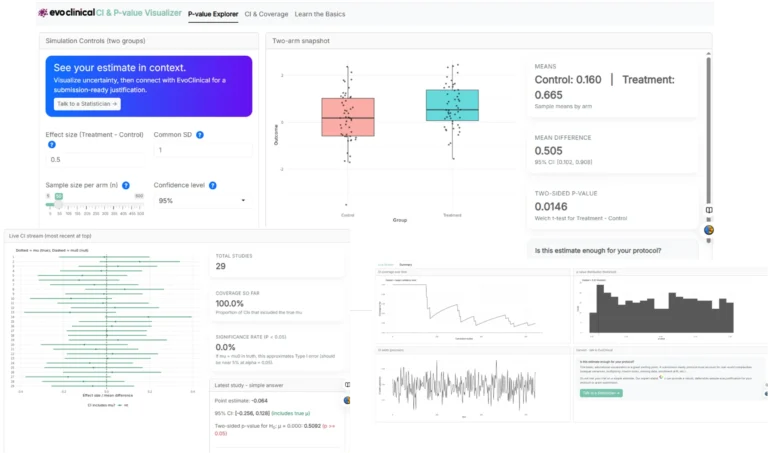The height and width of the screenshot is (453, 768).
Task: Click the Common SD input field
Action: (203, 150)
